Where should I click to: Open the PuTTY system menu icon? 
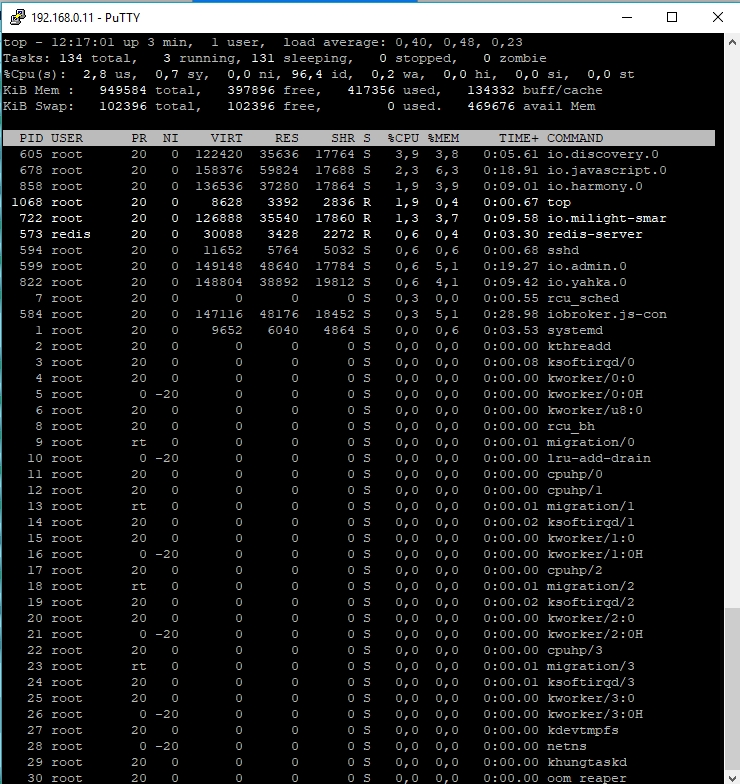pyautogui.click(x=18, y=18)
